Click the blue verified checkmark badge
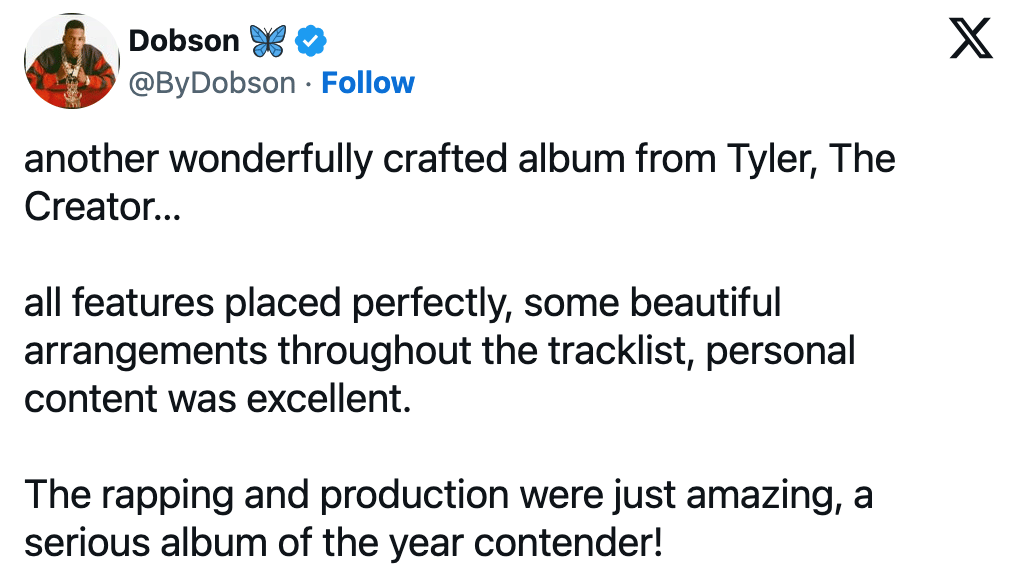Screen dimensions: 1022x588 tap(310, 41)
